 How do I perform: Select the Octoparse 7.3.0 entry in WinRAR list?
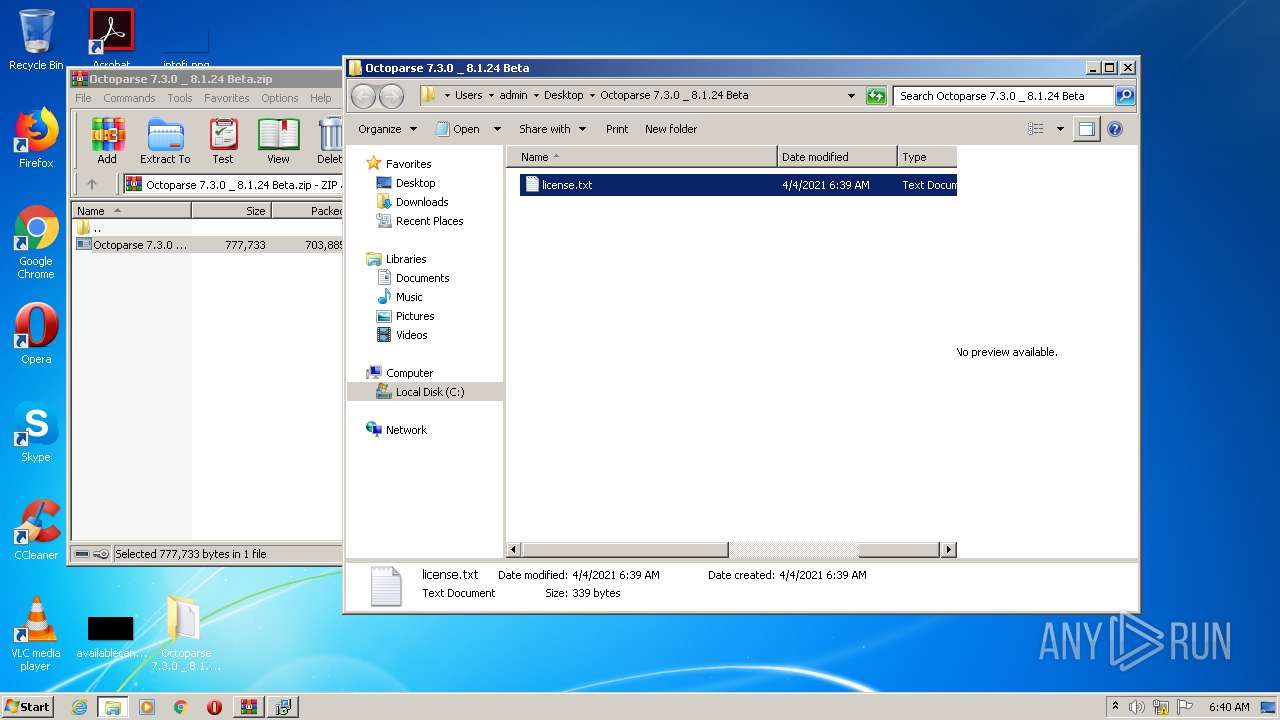(209, 245)
